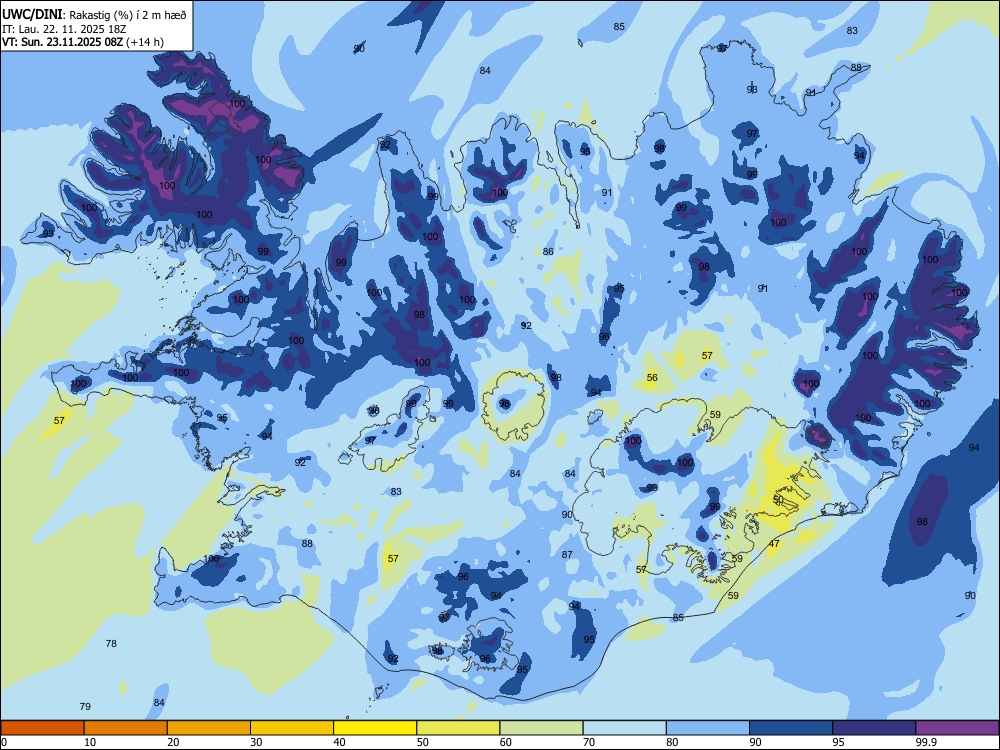Click the purple above-99.9 legend swatch

tap(957, 728)
